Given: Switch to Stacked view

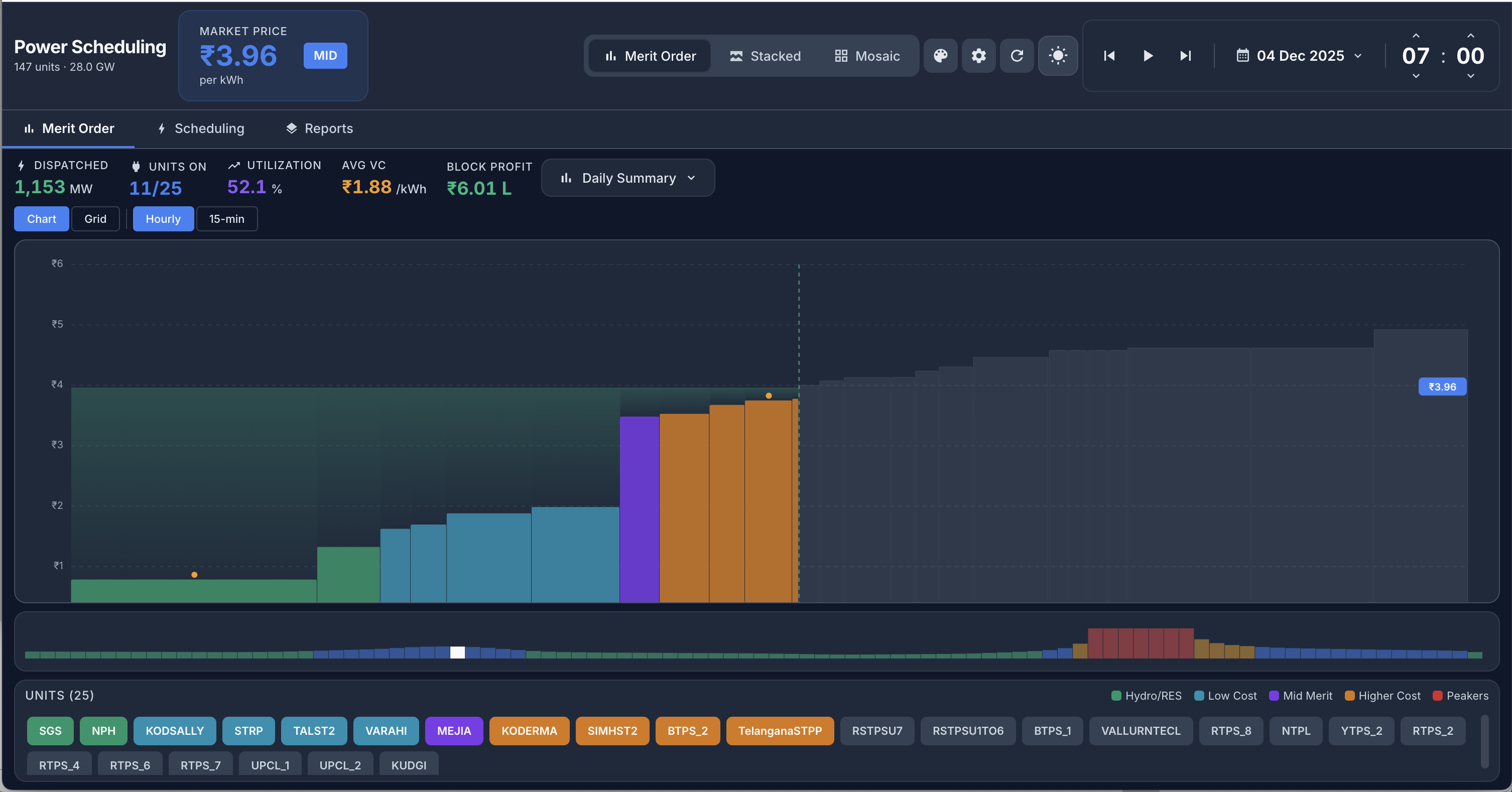Looking at the screenshot, I should (765, 56).
